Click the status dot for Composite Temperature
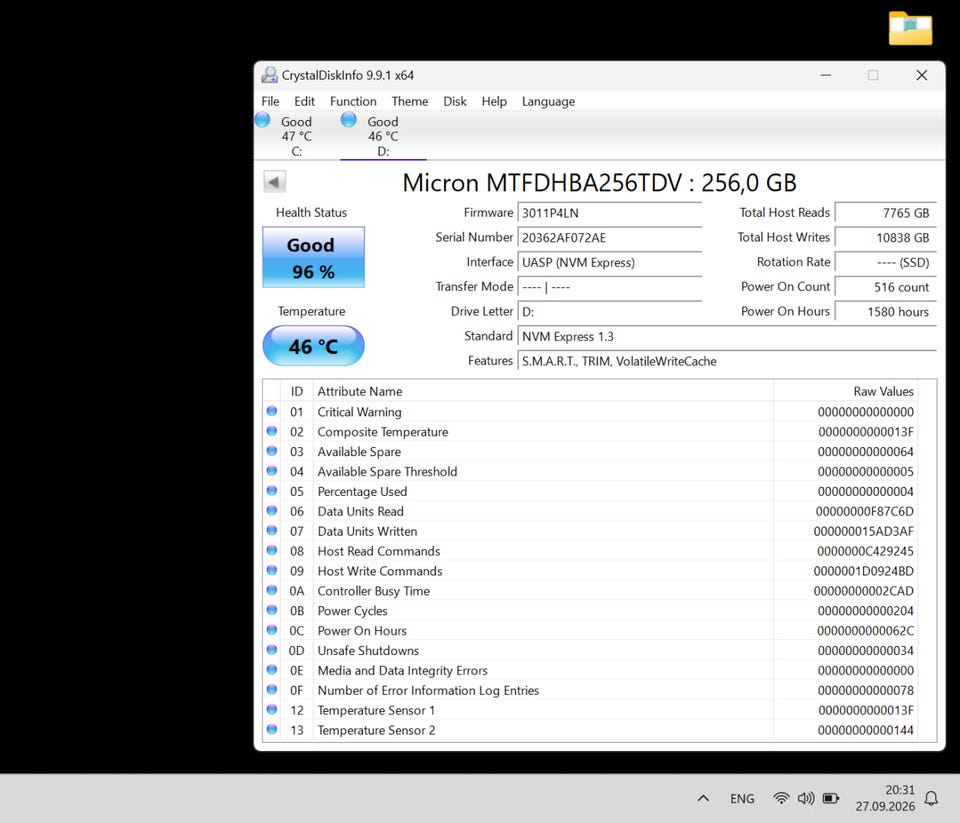This screenshot has height=823, width=960. coord(272,431)
